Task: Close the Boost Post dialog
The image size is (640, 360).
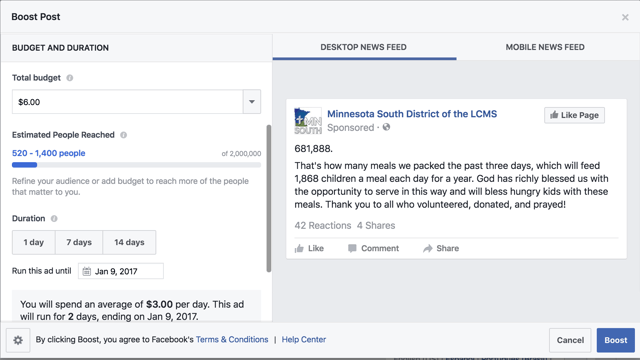Action: pyautogui.click(x=625, y=17)
